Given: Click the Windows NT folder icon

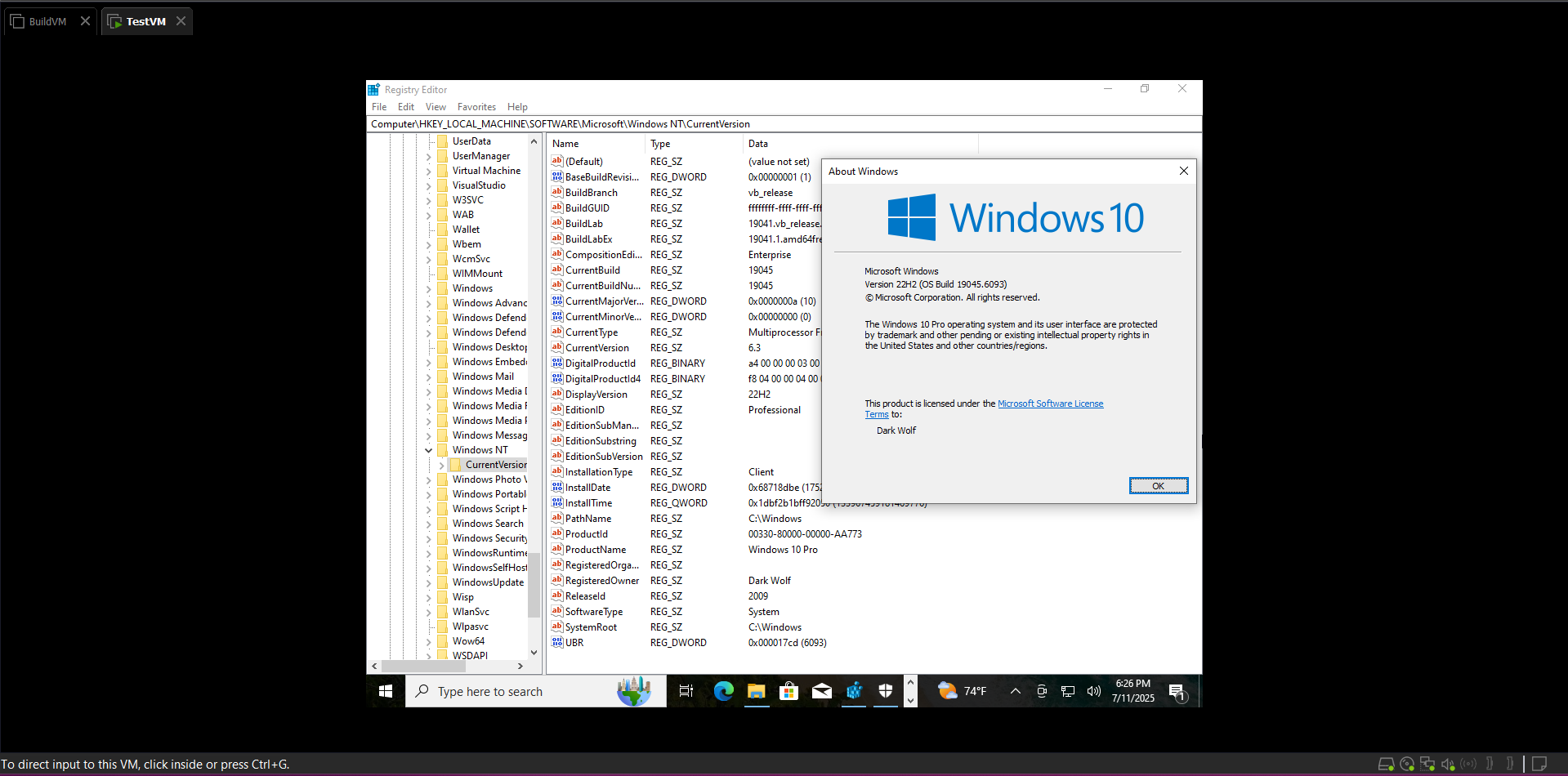Looking at the screenshot, I should pos(443,449).
